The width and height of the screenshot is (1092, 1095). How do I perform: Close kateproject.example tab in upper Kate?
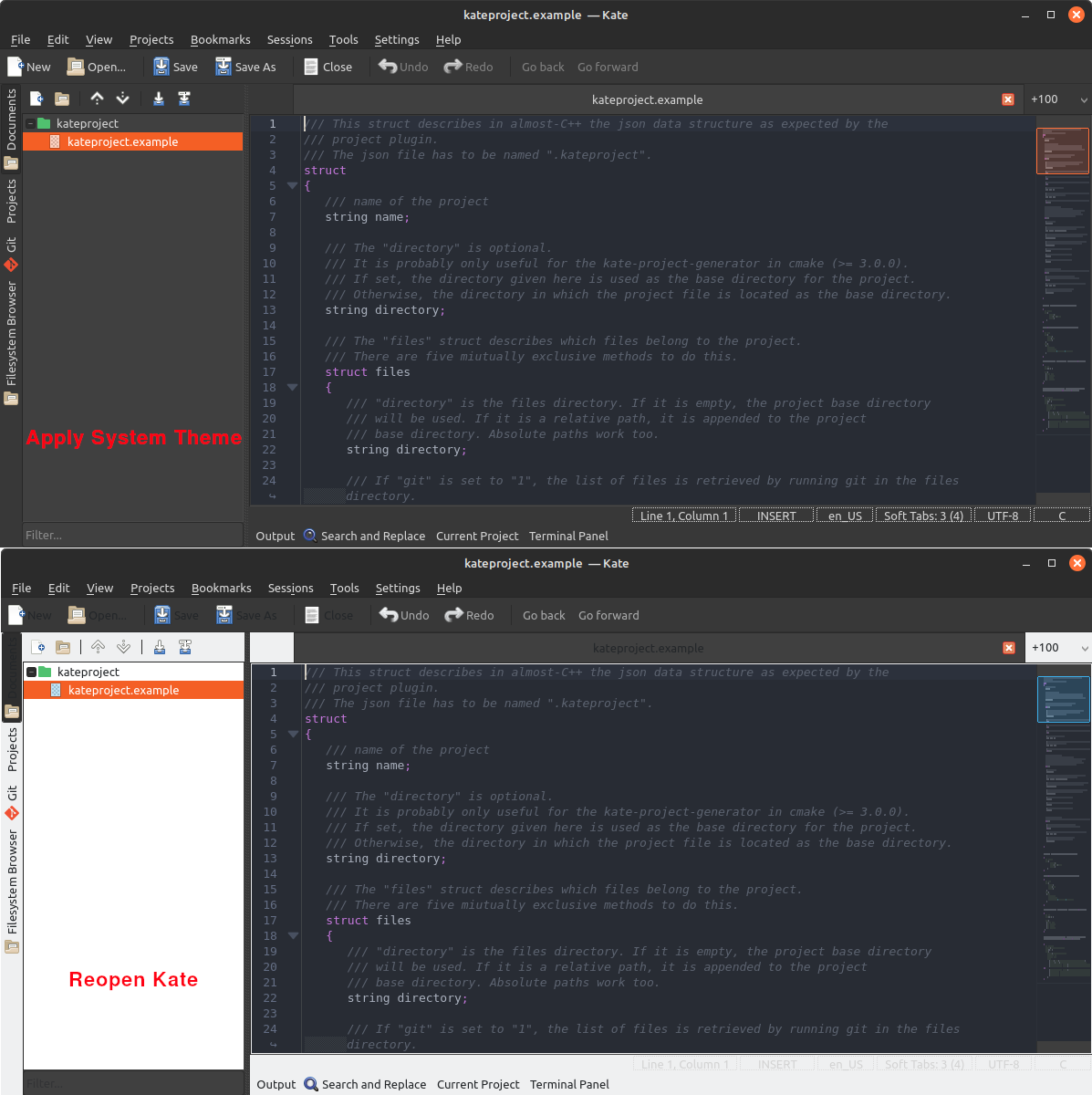[1008, 99]
